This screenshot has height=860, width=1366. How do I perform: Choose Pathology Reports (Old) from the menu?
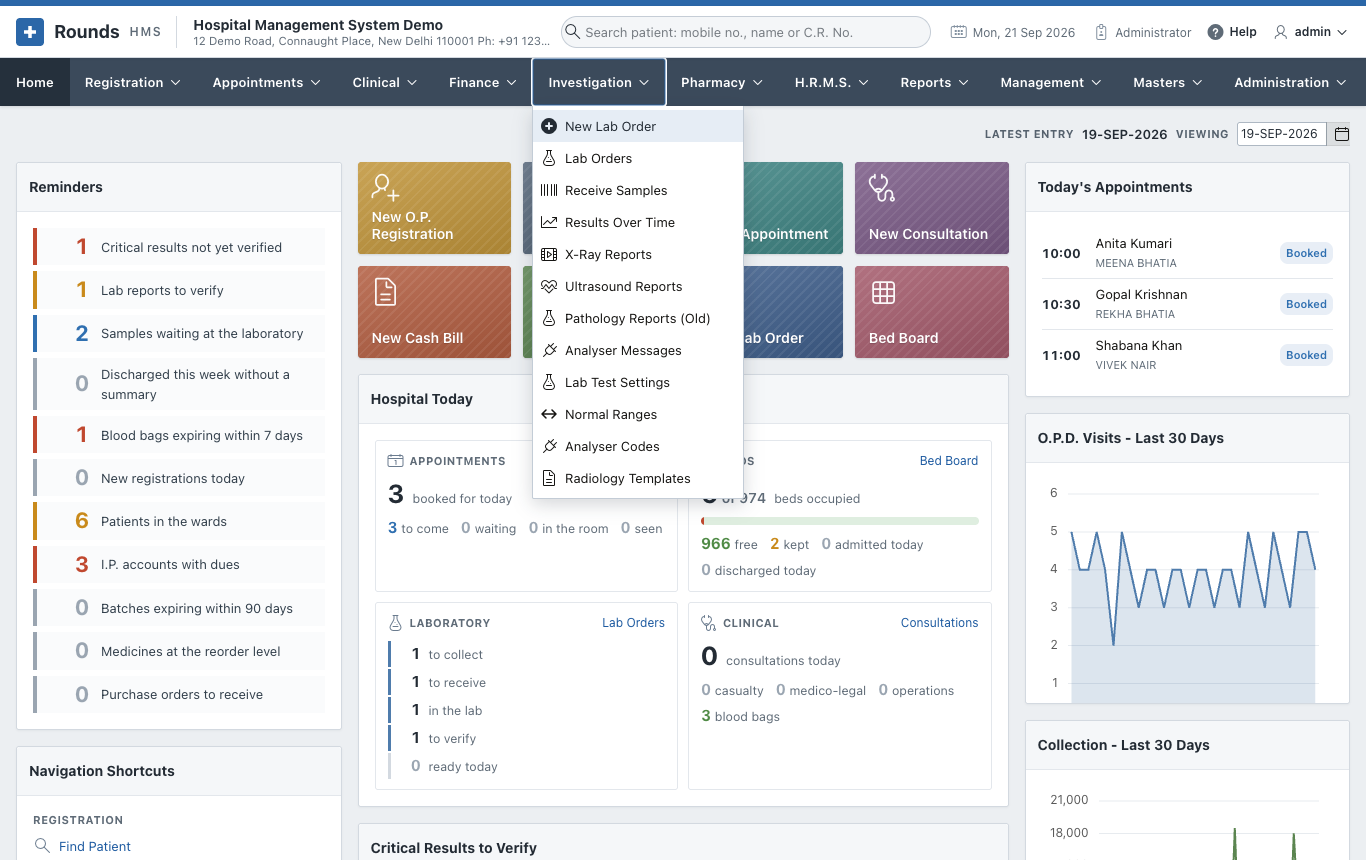tap(638, 318)
